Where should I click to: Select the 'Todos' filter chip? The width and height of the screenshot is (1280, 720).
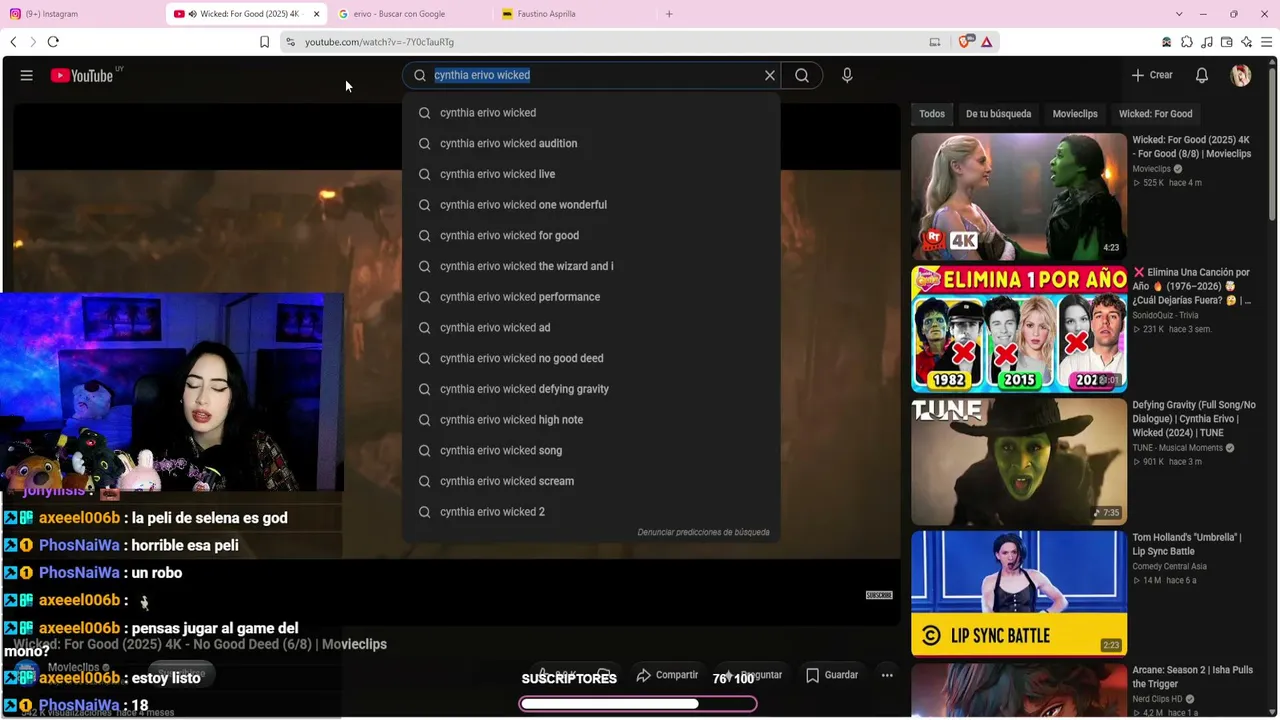[932, 114]
